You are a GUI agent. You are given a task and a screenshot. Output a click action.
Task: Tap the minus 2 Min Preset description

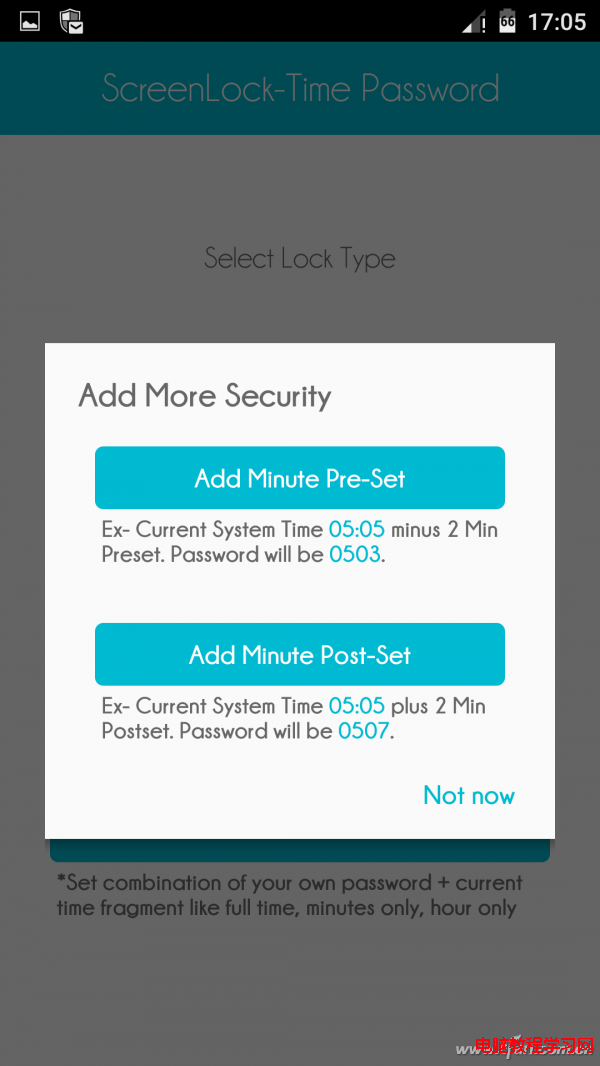pyautogui.click(x=299, y=541)
